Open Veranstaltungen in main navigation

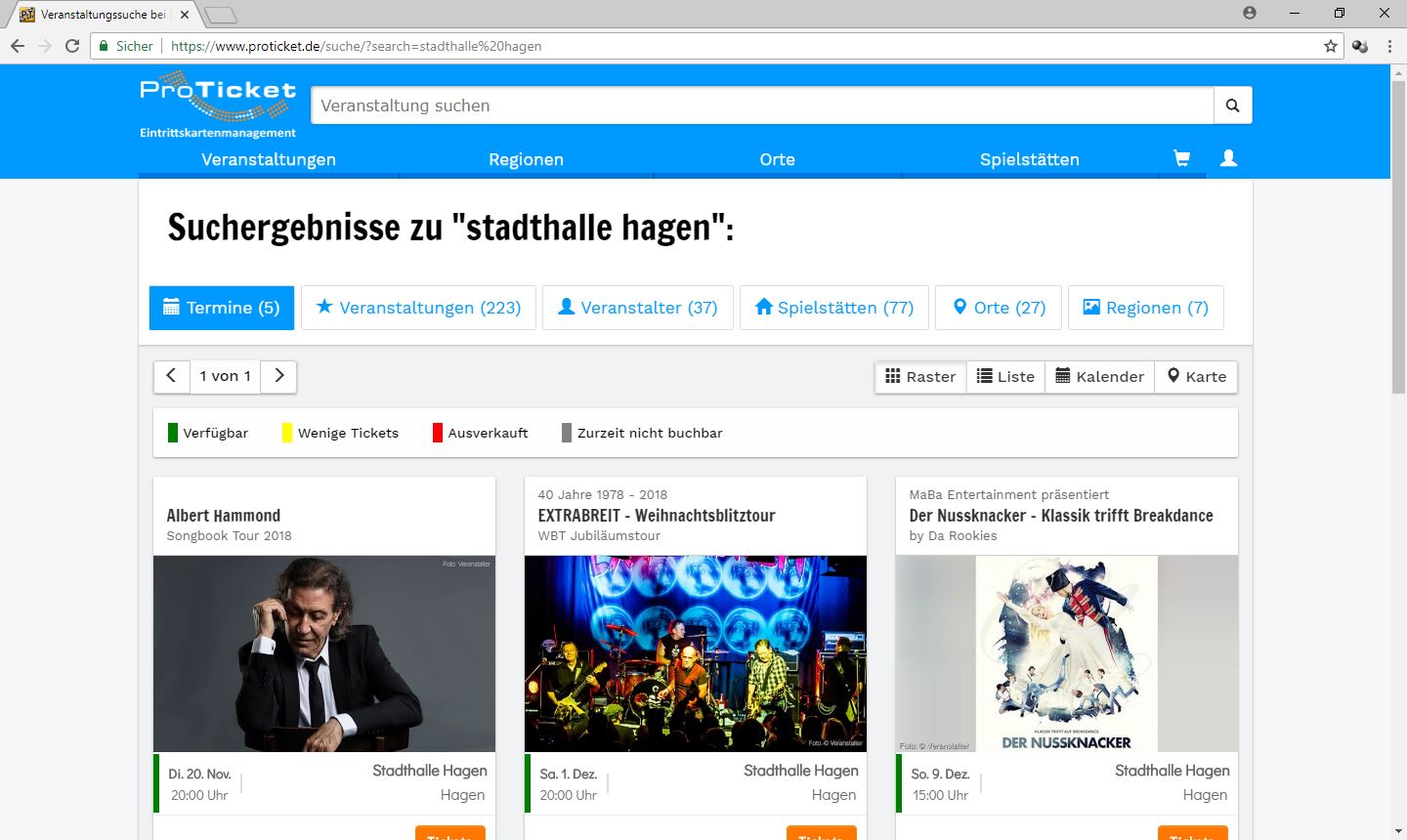tap(269, 159)
